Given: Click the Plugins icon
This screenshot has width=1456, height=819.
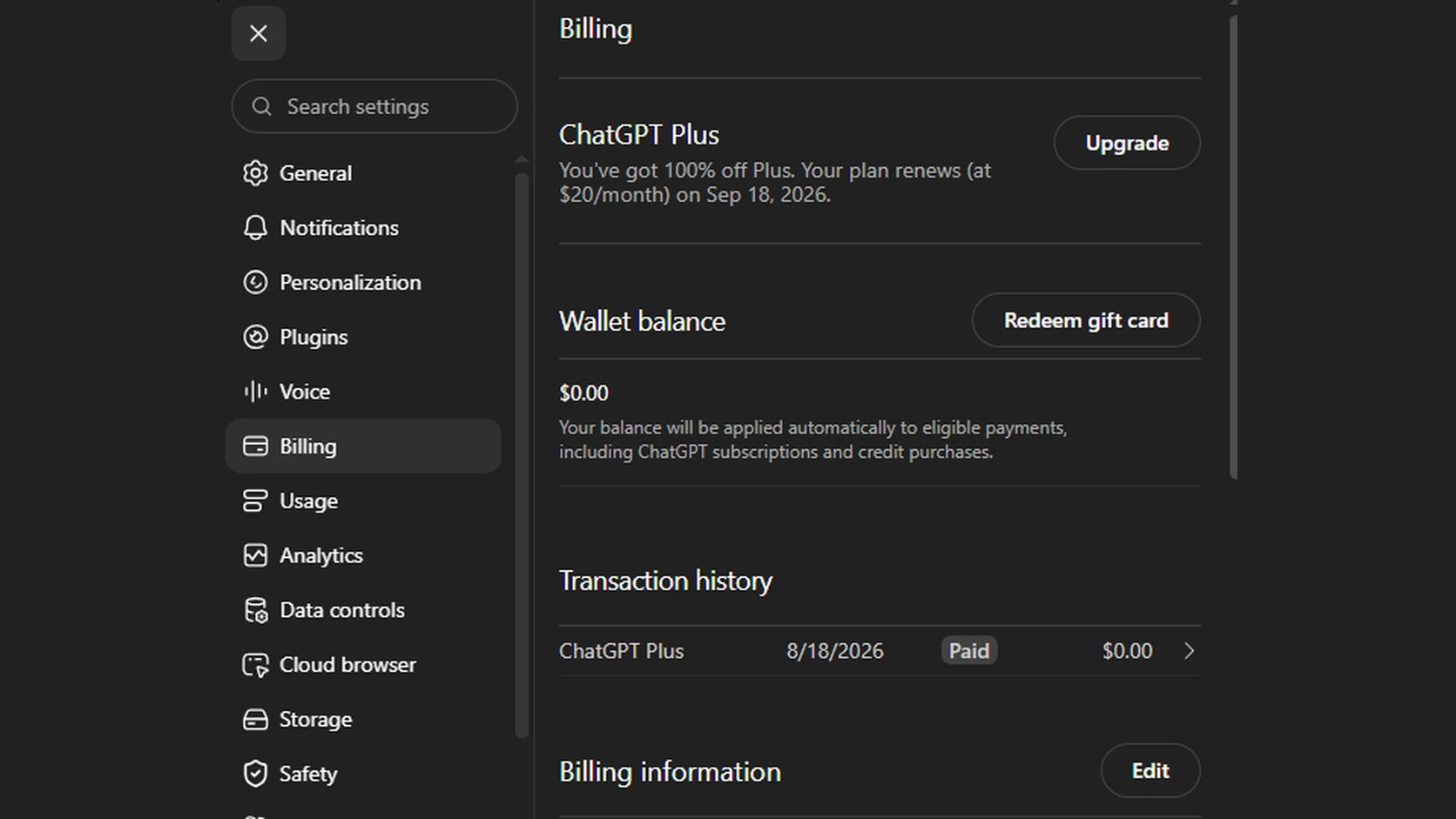Looking at the screenshot, I should pyautogui.click(x=255, y=337).
